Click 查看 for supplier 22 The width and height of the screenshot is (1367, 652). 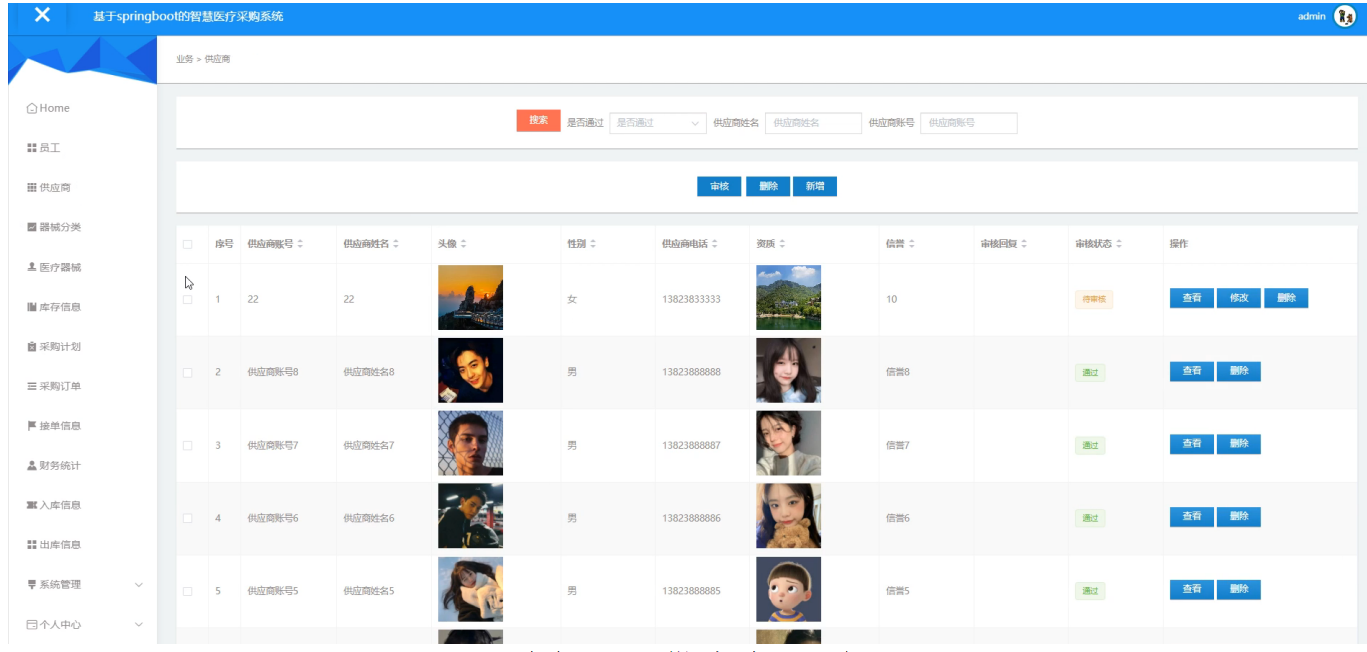click(1192, 298)
